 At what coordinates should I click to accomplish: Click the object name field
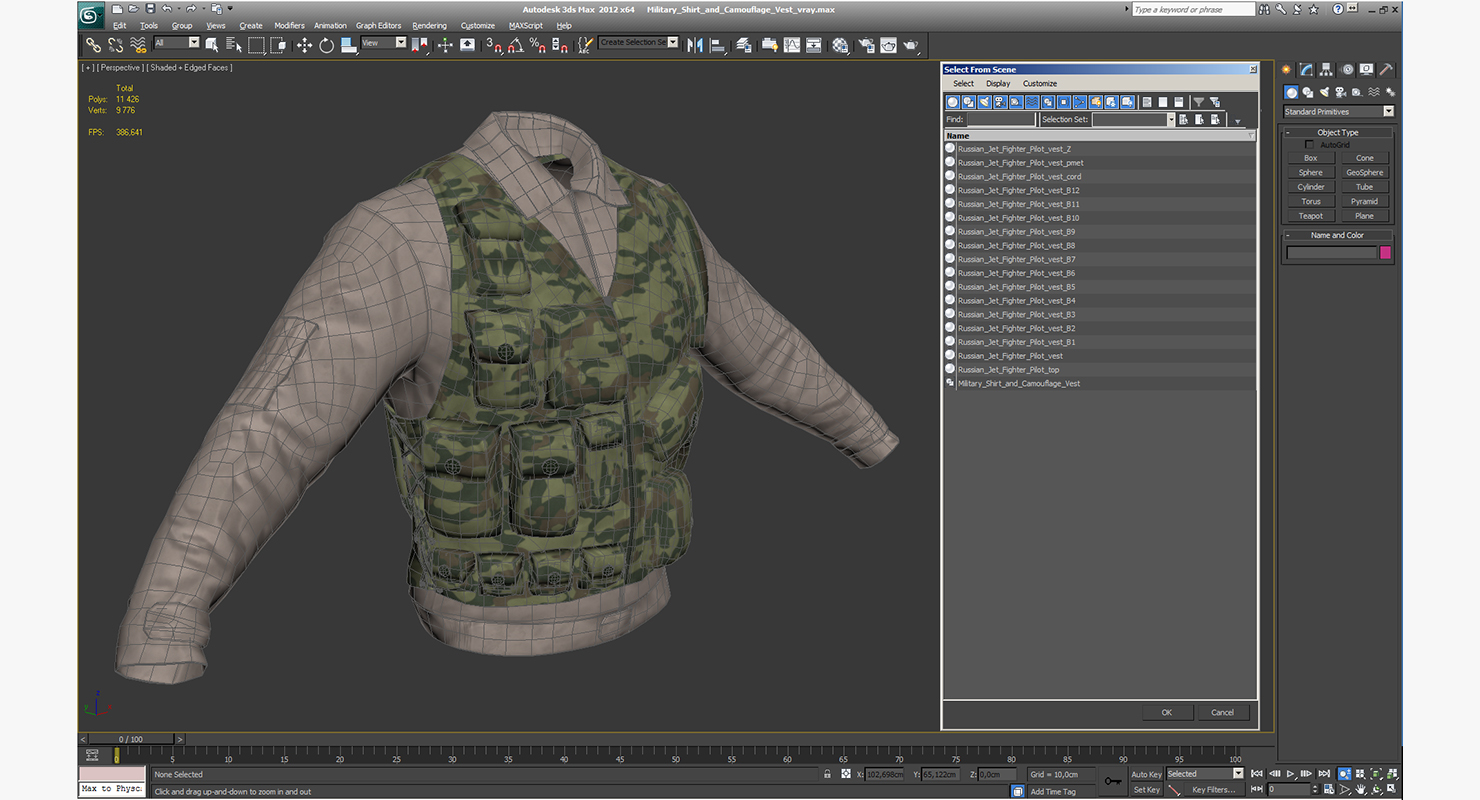click(1332, 253)
